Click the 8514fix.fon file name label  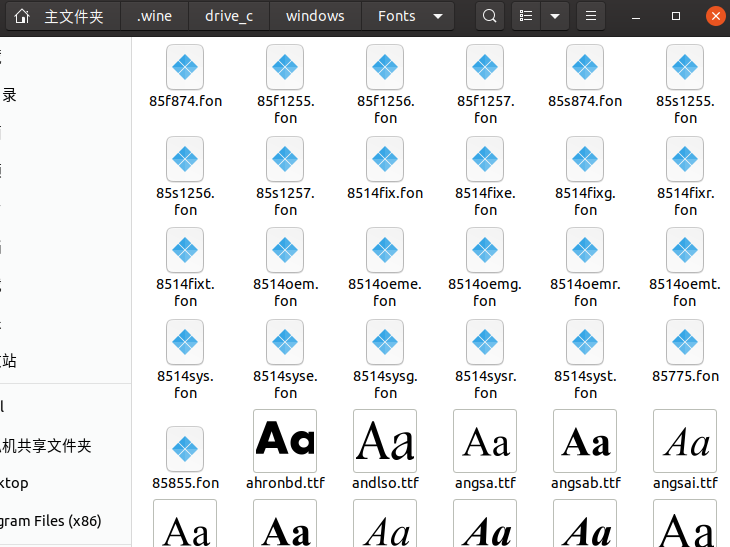pyautogui.click(x=385, y=193)
